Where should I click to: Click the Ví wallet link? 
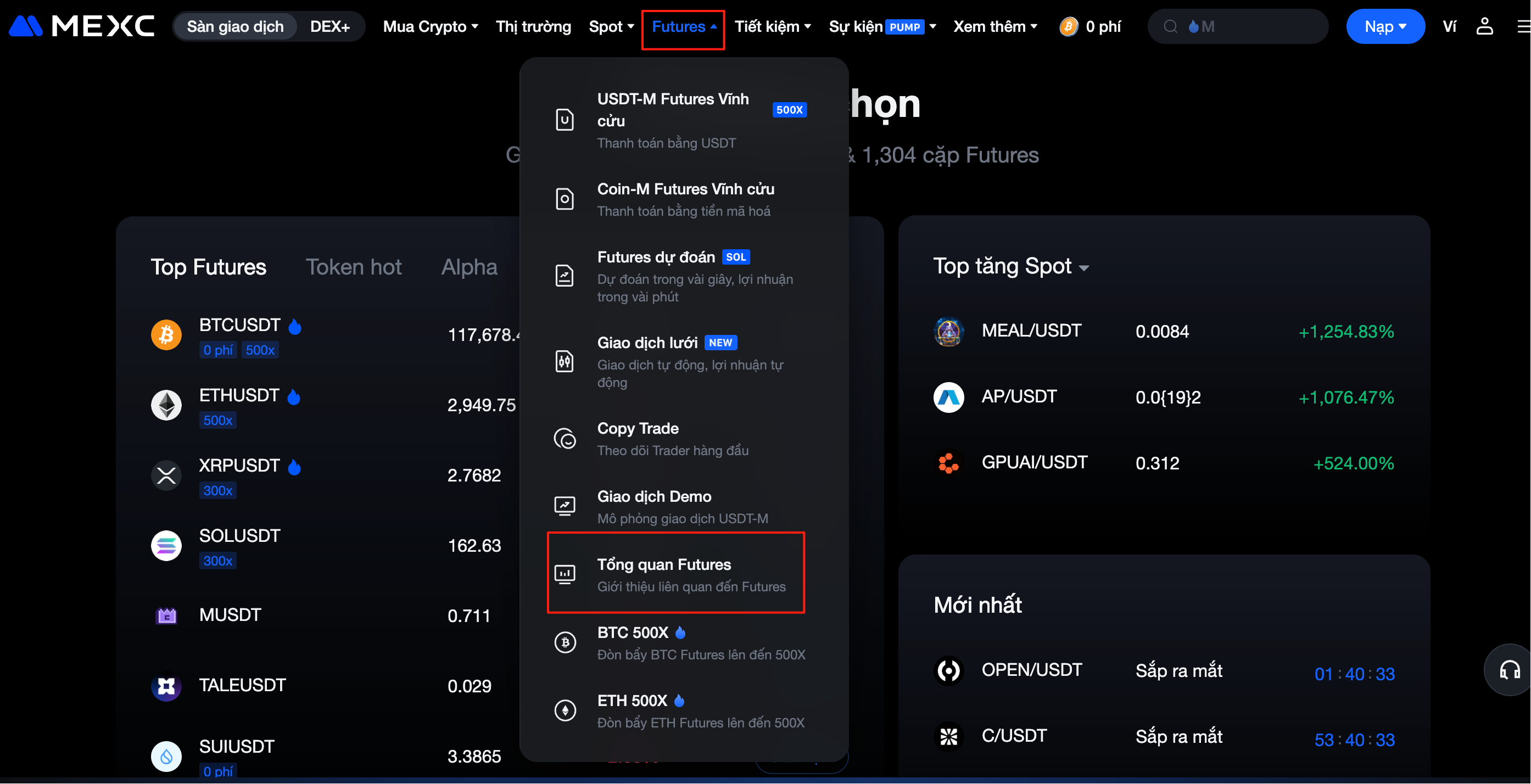coord(1449,27)
